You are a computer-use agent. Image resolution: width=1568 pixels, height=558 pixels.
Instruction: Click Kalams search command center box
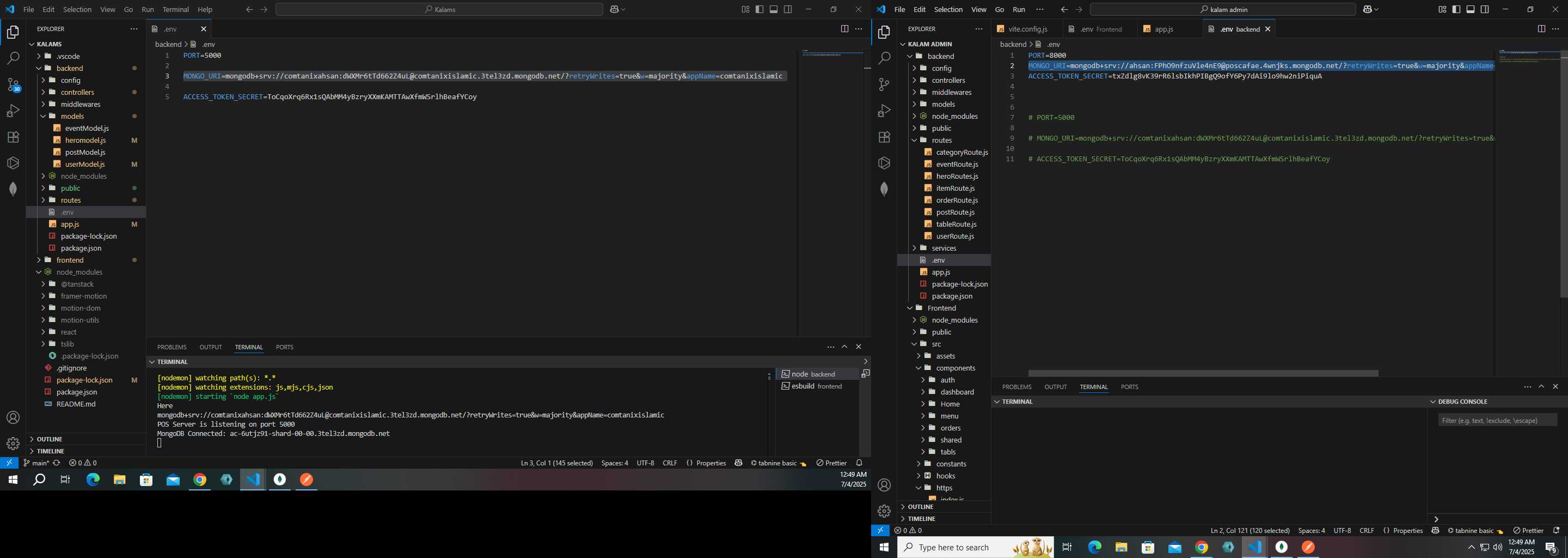tap(439, 9)
